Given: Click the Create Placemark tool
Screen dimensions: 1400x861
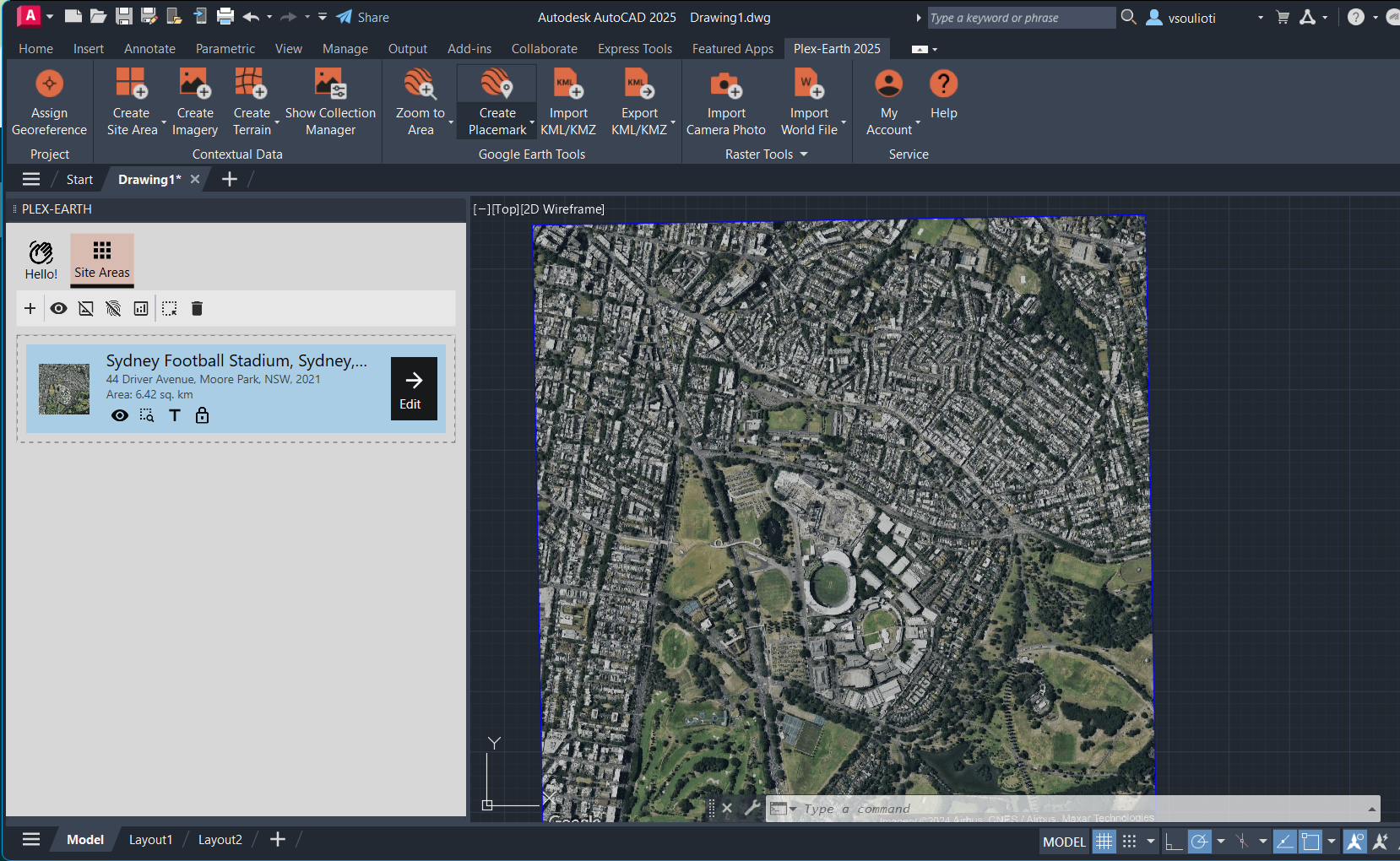Looking at the screenshot, I should point(497,103).
